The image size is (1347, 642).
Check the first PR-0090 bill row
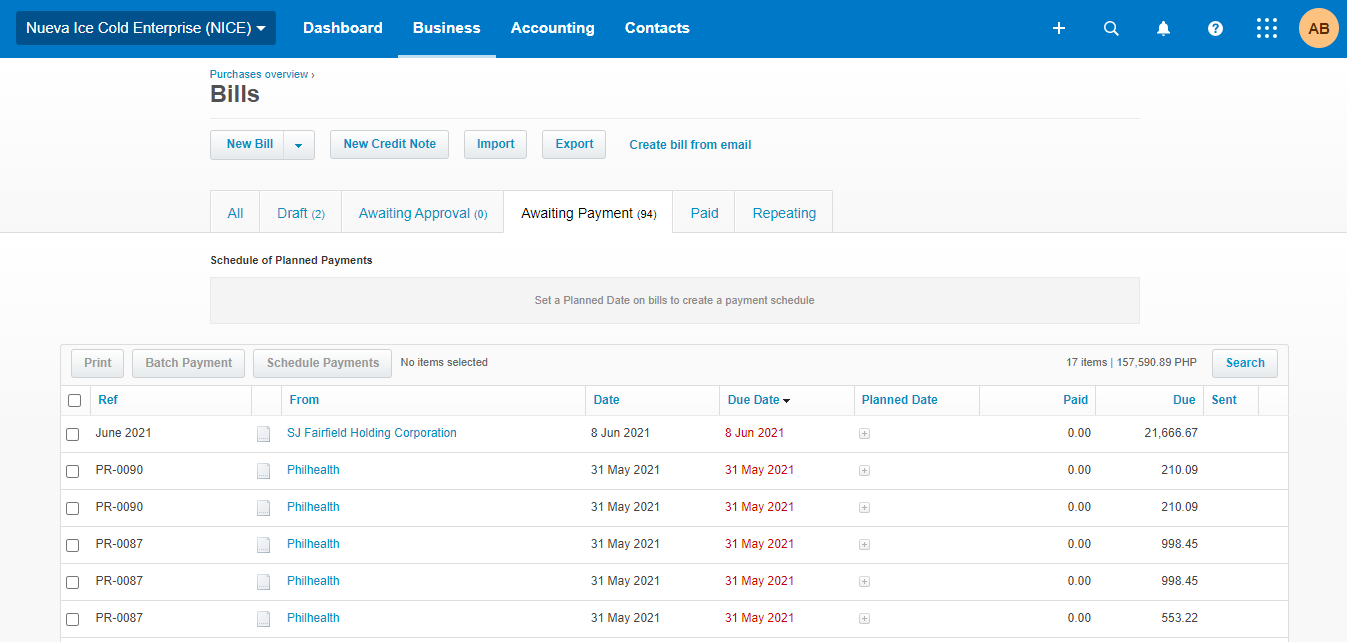click(72, 471)
